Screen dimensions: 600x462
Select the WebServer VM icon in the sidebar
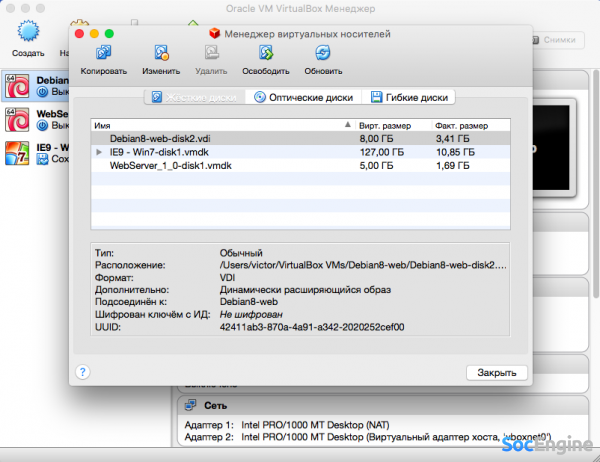click(x=17, y=120)
